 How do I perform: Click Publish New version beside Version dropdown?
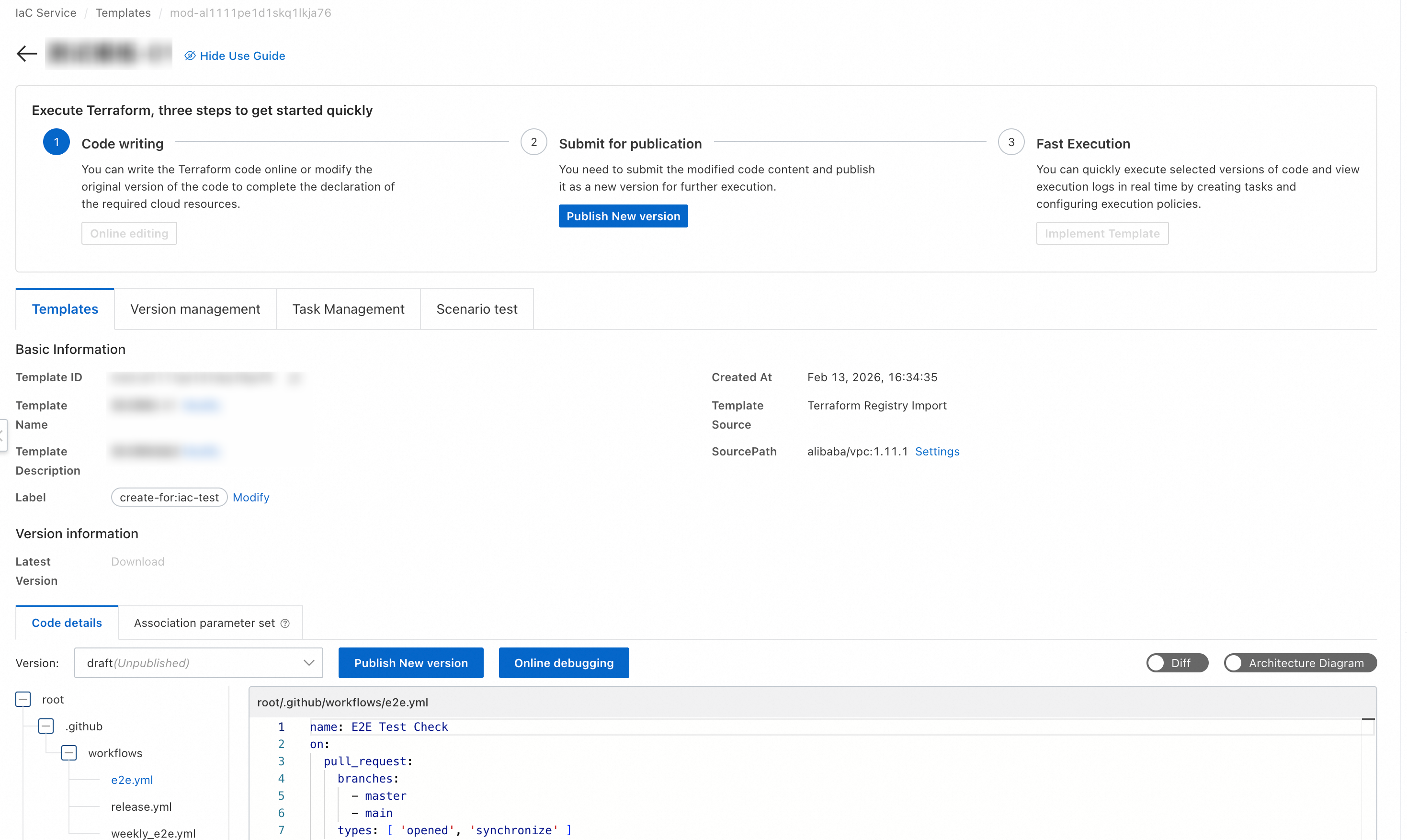[x=411, y=663]
